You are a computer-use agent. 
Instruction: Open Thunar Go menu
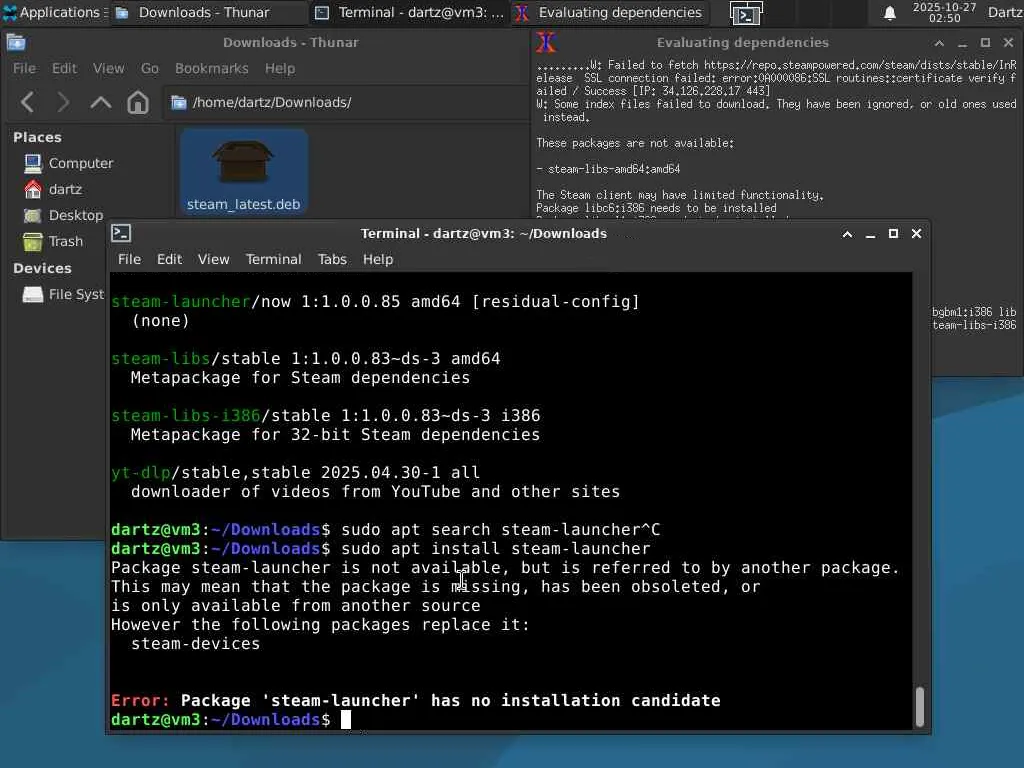[x=150, y=69]
